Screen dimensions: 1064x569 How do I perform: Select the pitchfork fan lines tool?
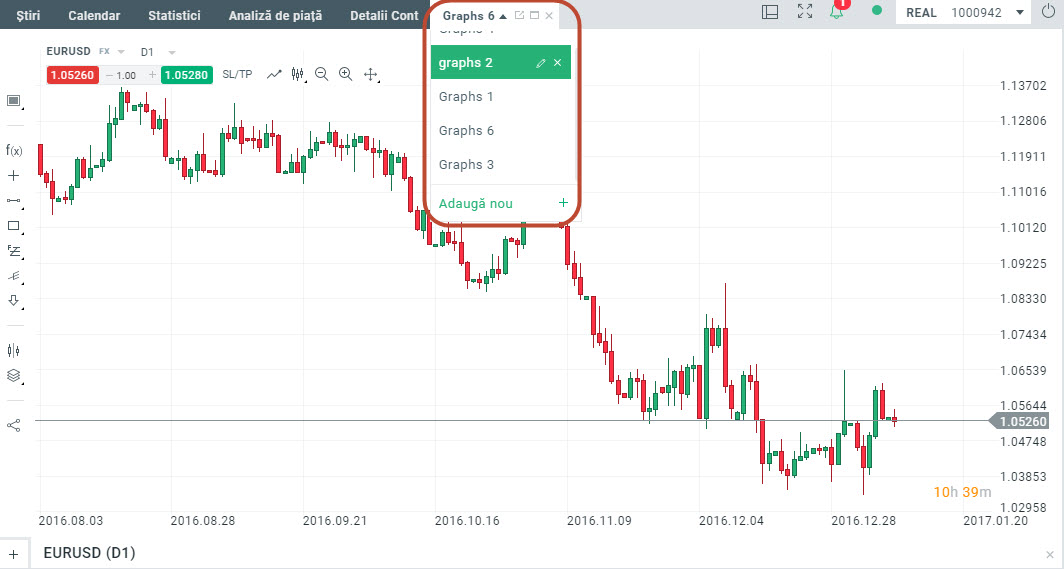(x=14, y=276)
